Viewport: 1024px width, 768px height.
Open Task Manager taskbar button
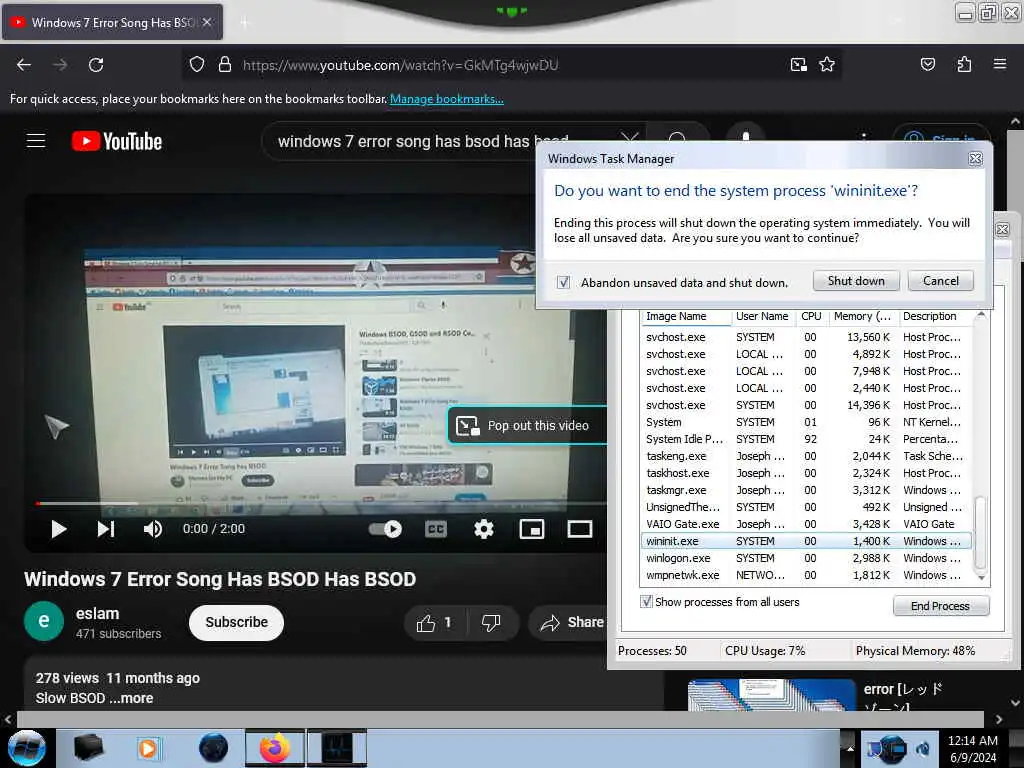[x=337, y=748]
